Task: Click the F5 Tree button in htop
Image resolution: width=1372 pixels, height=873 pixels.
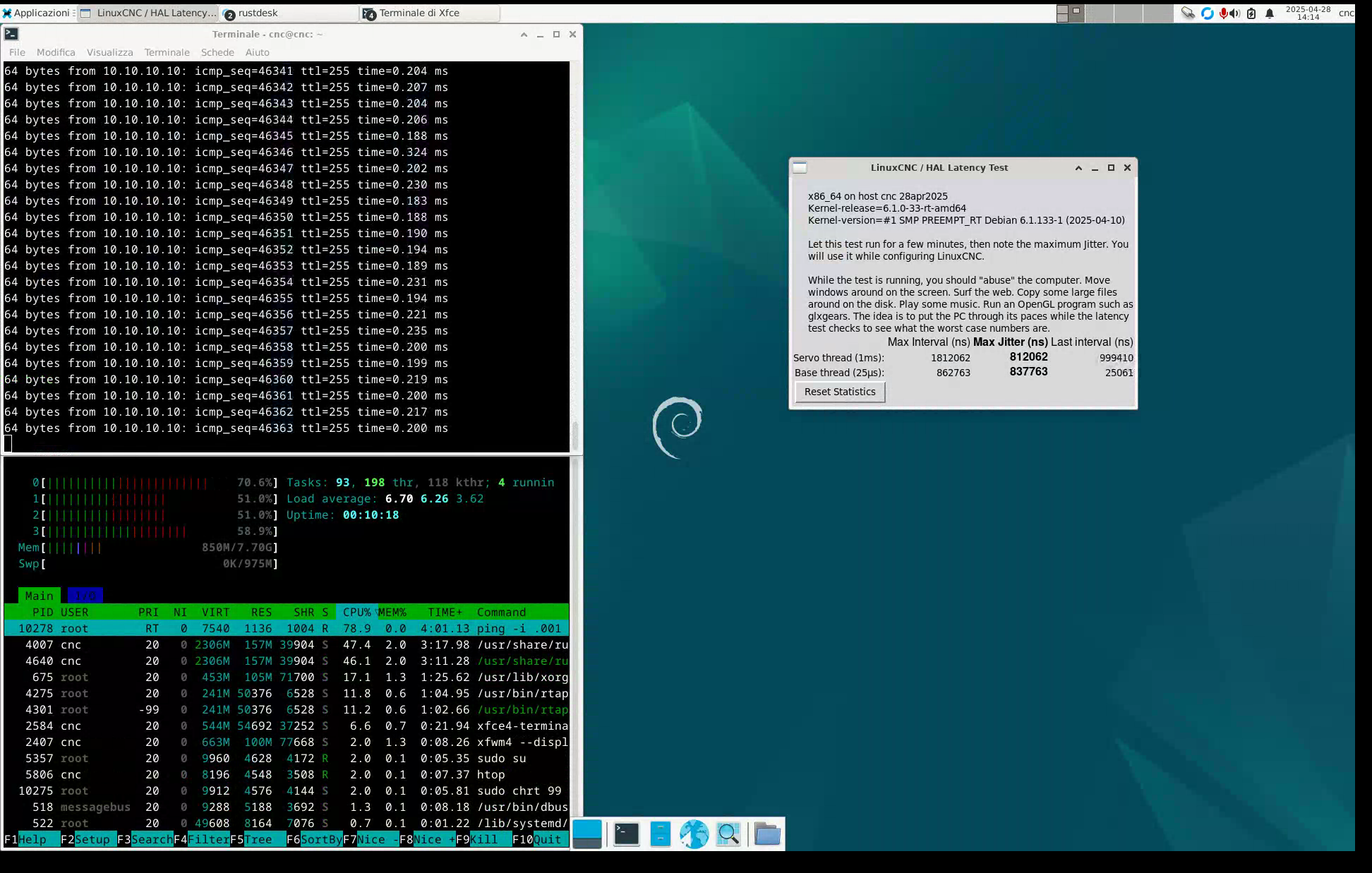Action: pos(258,839)
